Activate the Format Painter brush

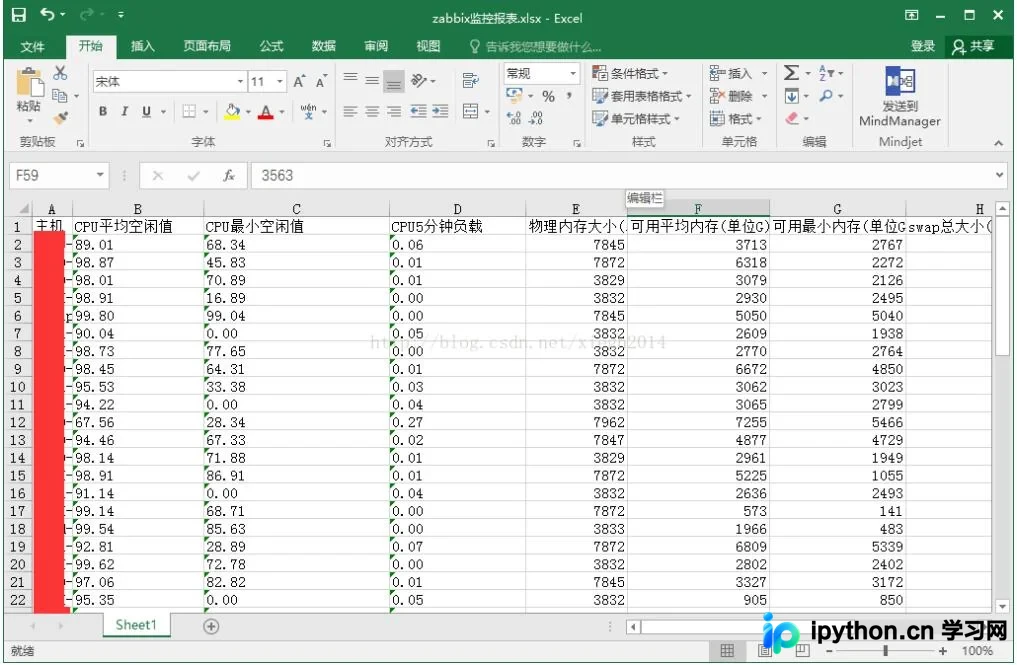tap(60, 118)
